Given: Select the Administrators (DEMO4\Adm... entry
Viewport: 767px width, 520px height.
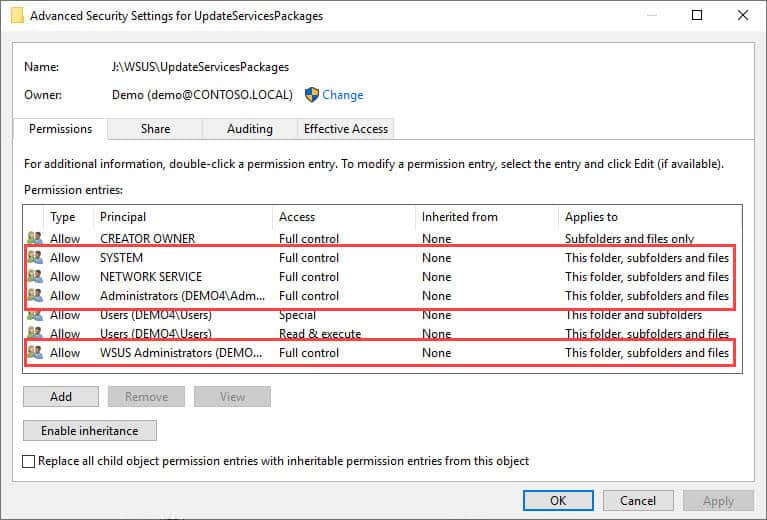Looking at the screenshot, I should click(x=182, y=296).
